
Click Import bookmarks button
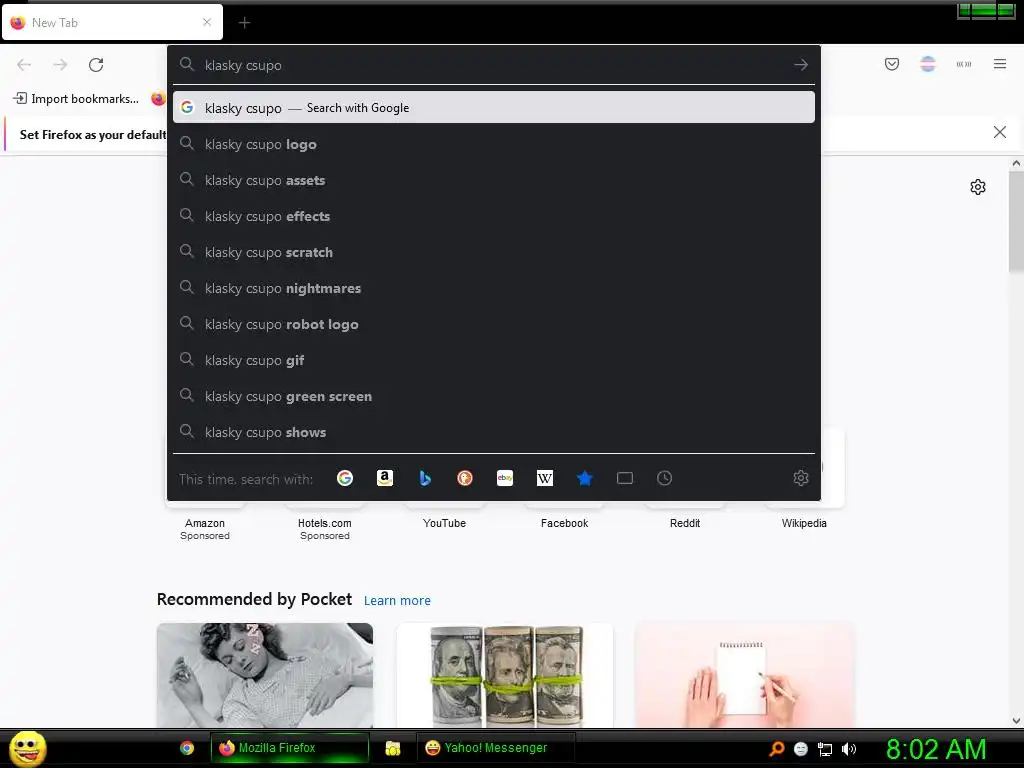(76, 99)
